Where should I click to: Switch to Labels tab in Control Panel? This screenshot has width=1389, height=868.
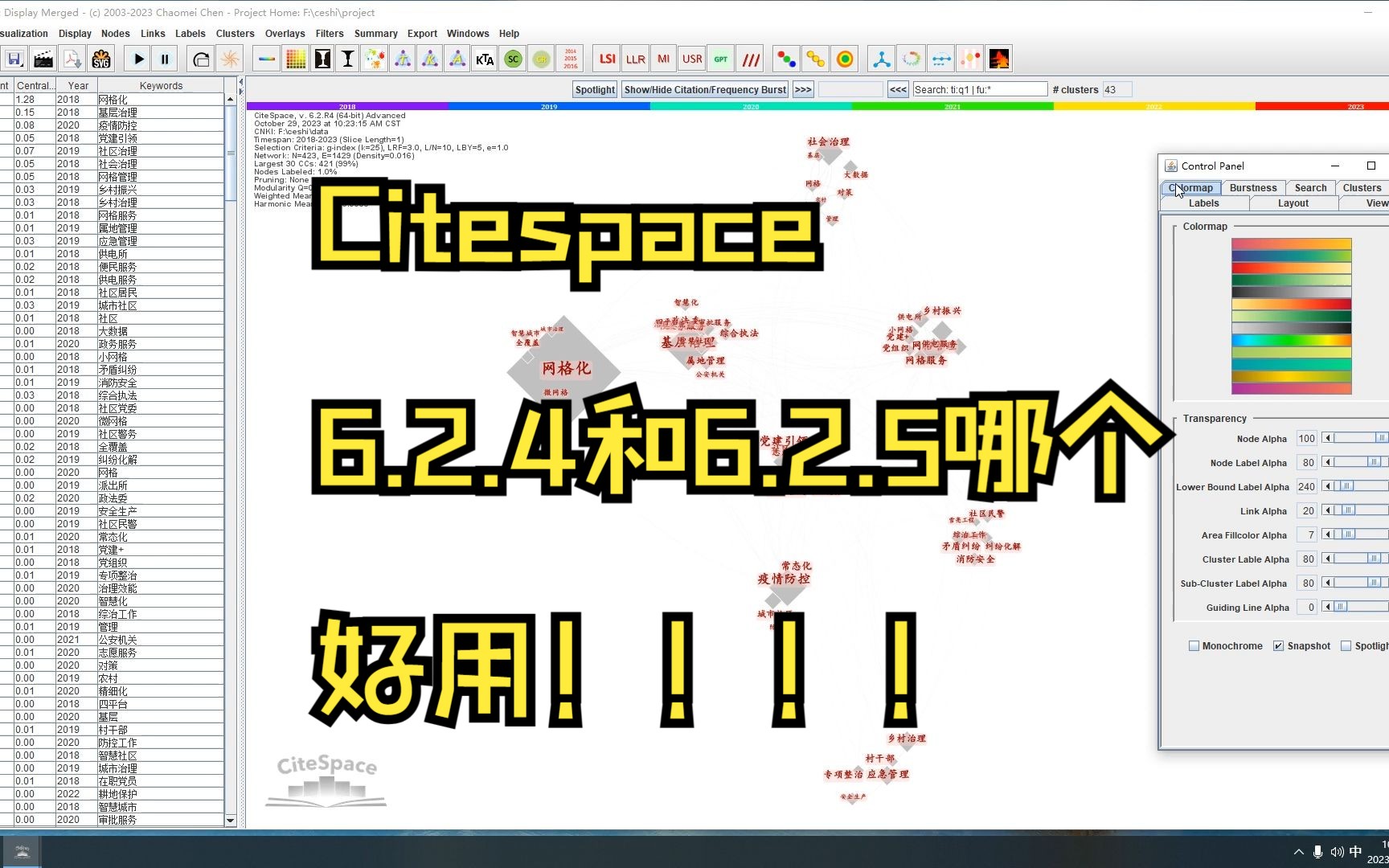[1203, 203]
